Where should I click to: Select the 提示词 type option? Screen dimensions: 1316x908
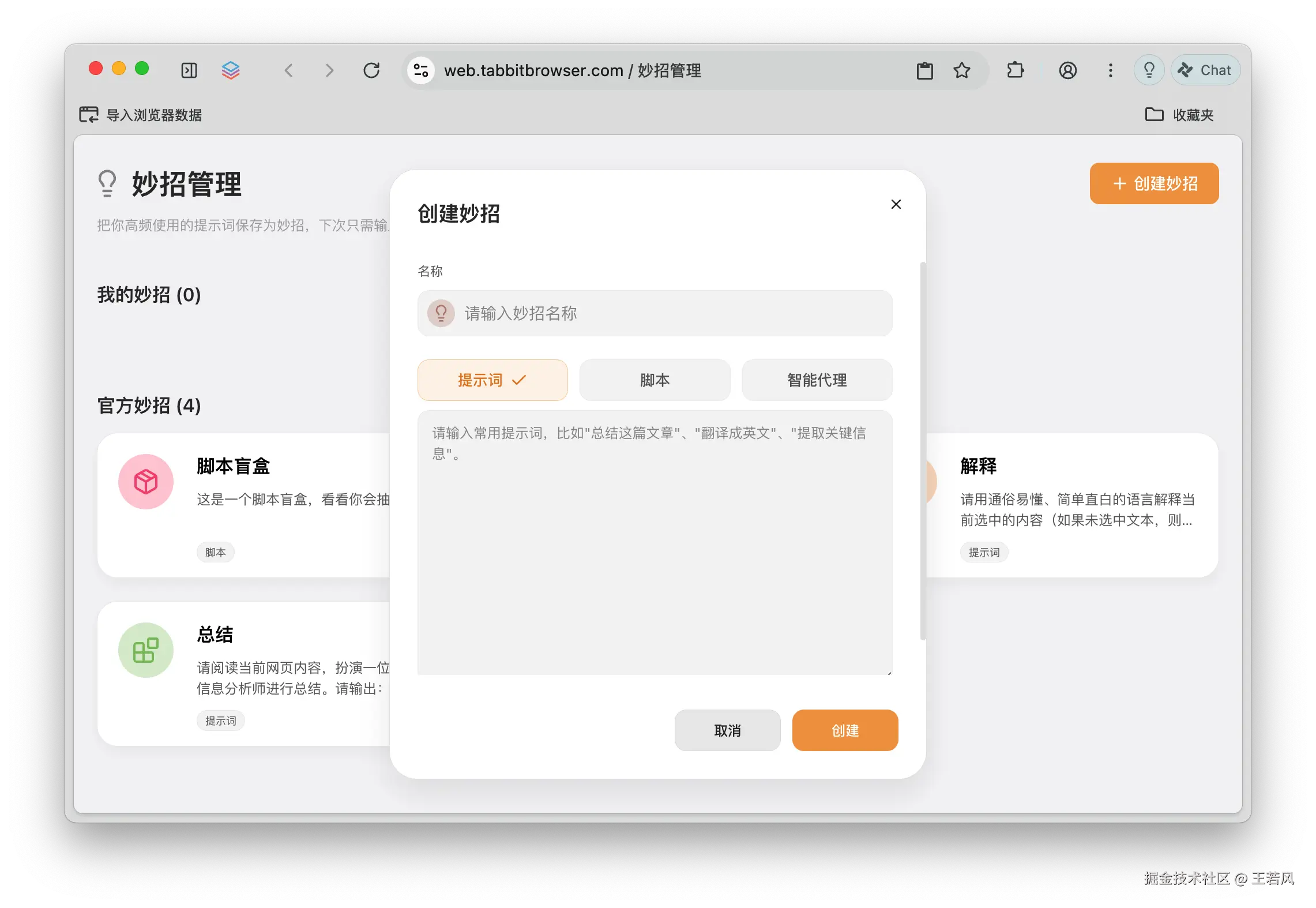click(x=492, y=380)
